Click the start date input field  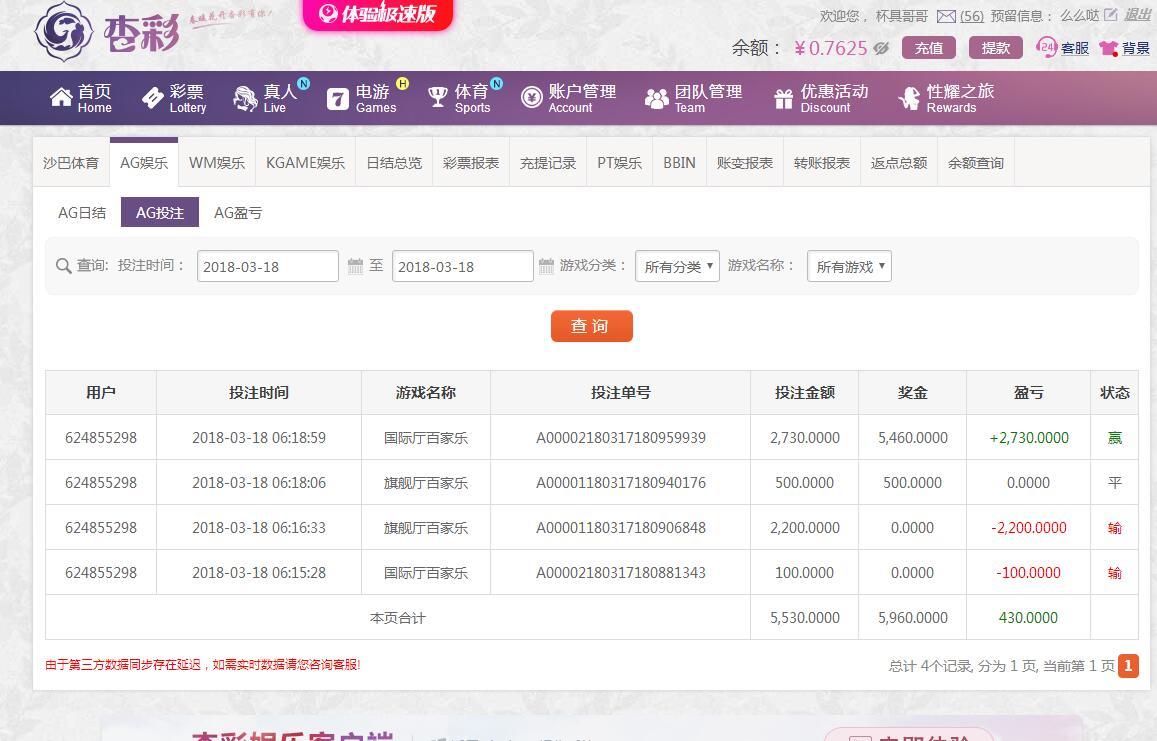pyautogui.click(x=268, y=266)
